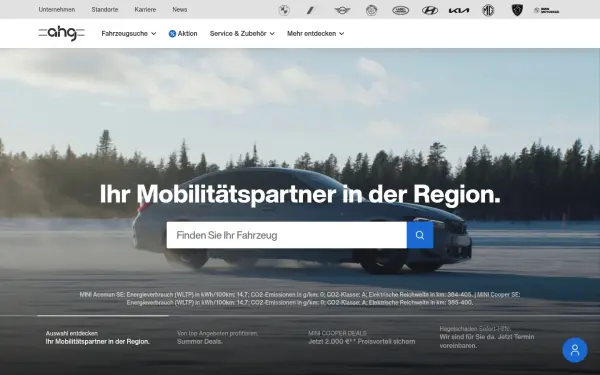Select the Auswahl entdecken slide tab

point(98,338)
